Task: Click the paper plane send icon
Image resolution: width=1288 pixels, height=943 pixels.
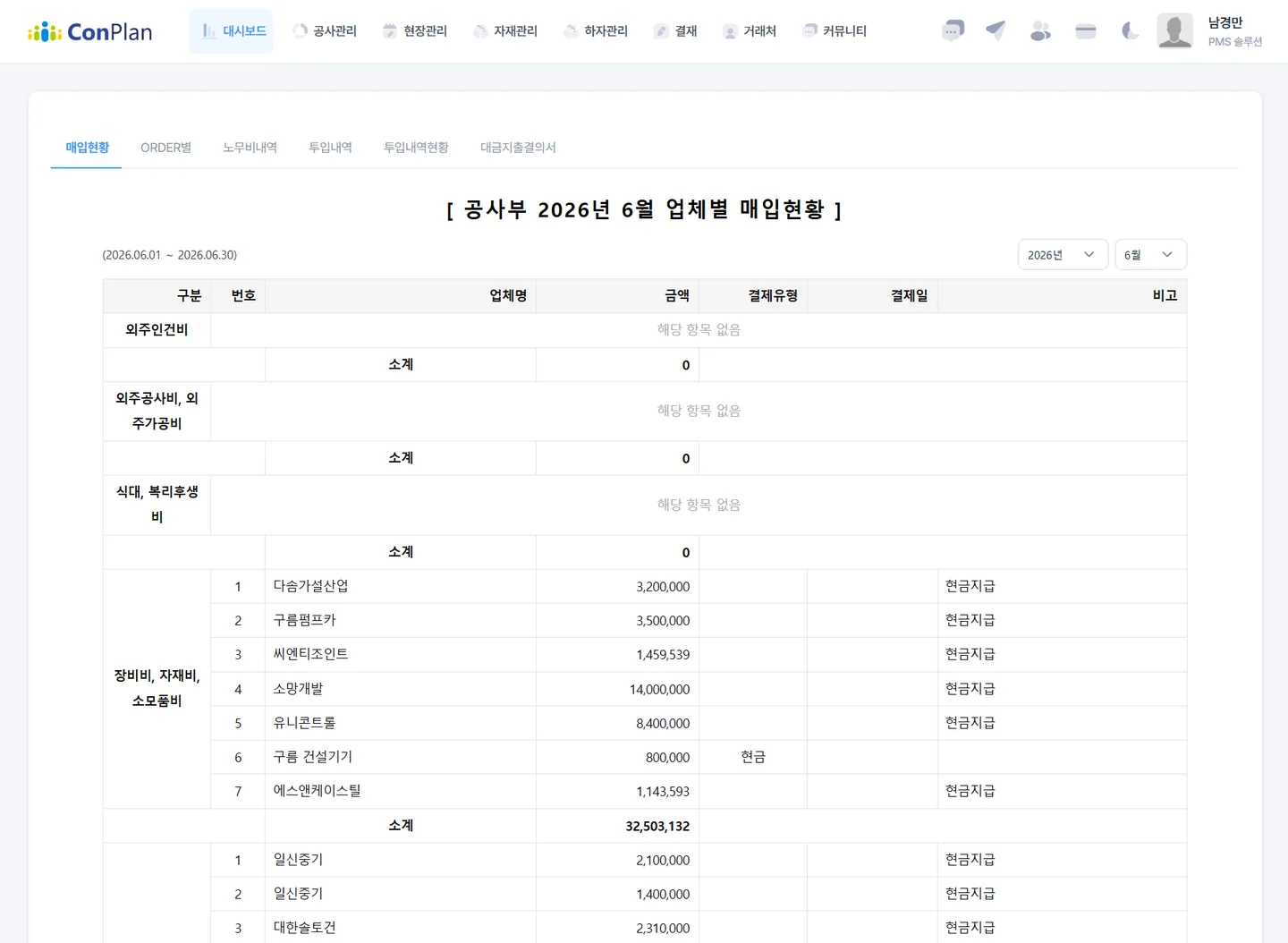Action: coord(996,31)
